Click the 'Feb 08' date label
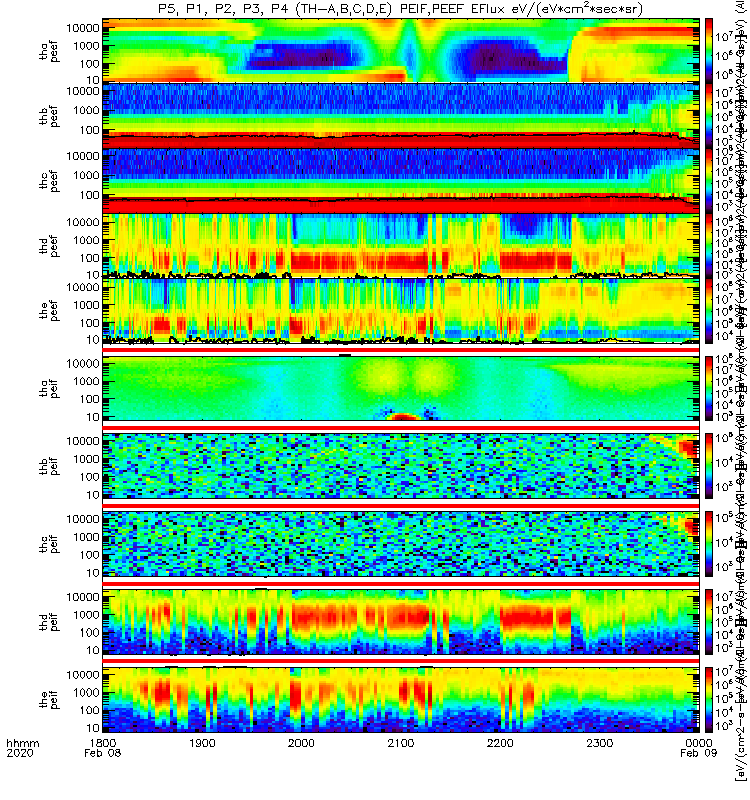 103,754
